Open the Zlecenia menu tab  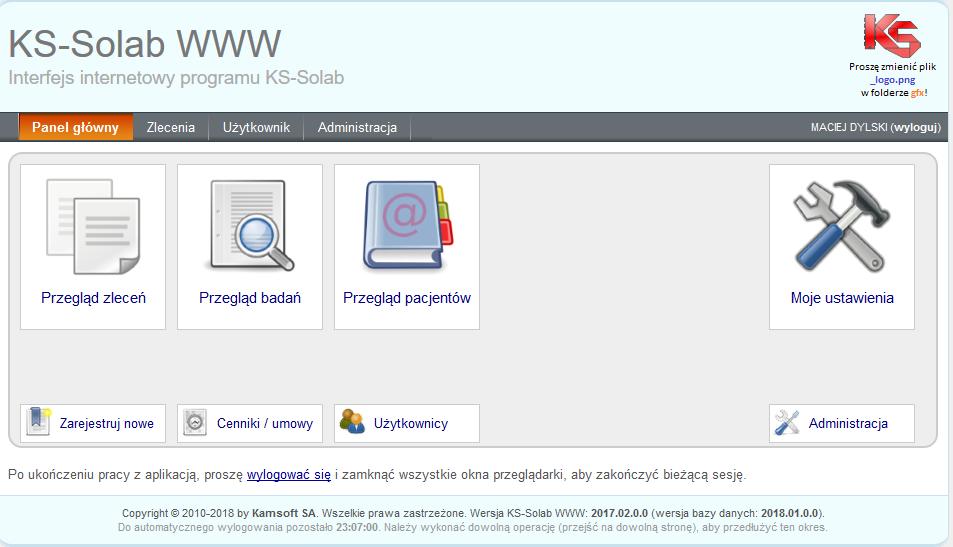tap(171, 127)
